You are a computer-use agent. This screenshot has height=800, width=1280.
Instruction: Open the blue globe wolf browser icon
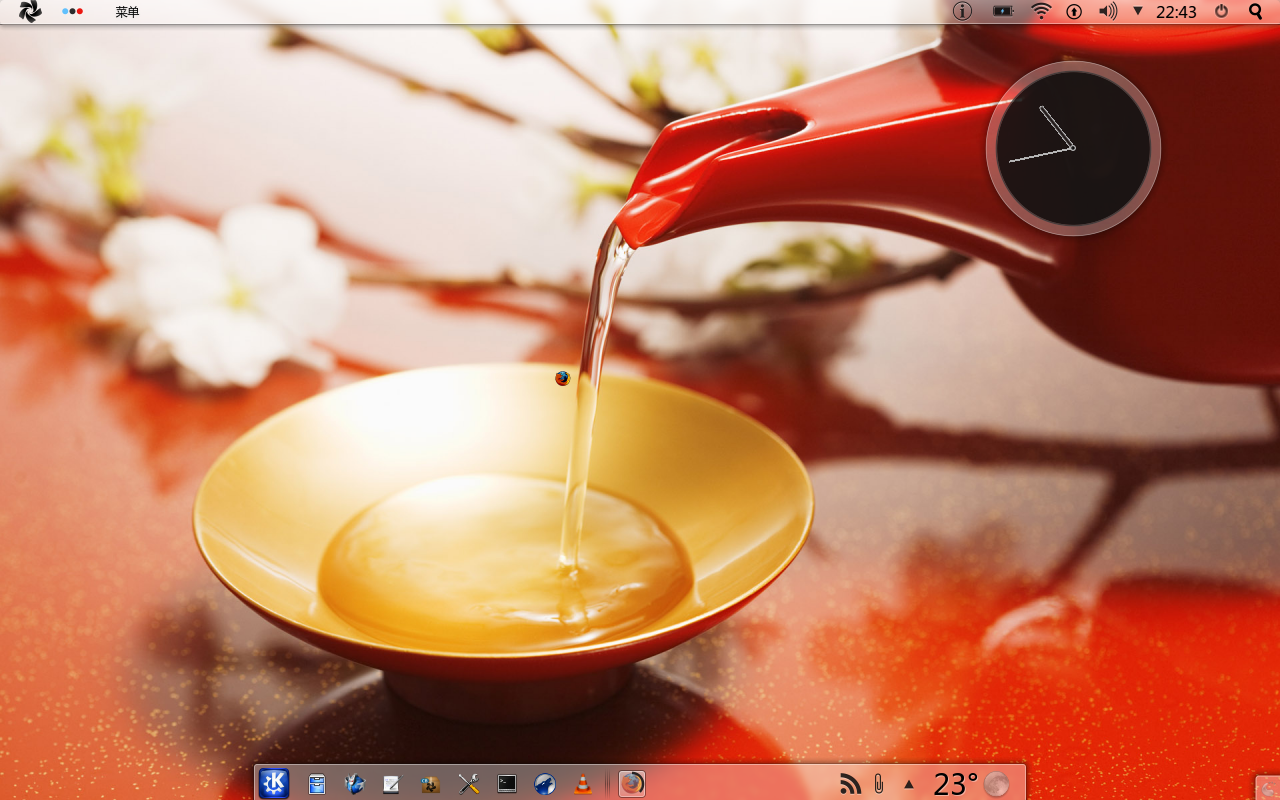(545, 784)
